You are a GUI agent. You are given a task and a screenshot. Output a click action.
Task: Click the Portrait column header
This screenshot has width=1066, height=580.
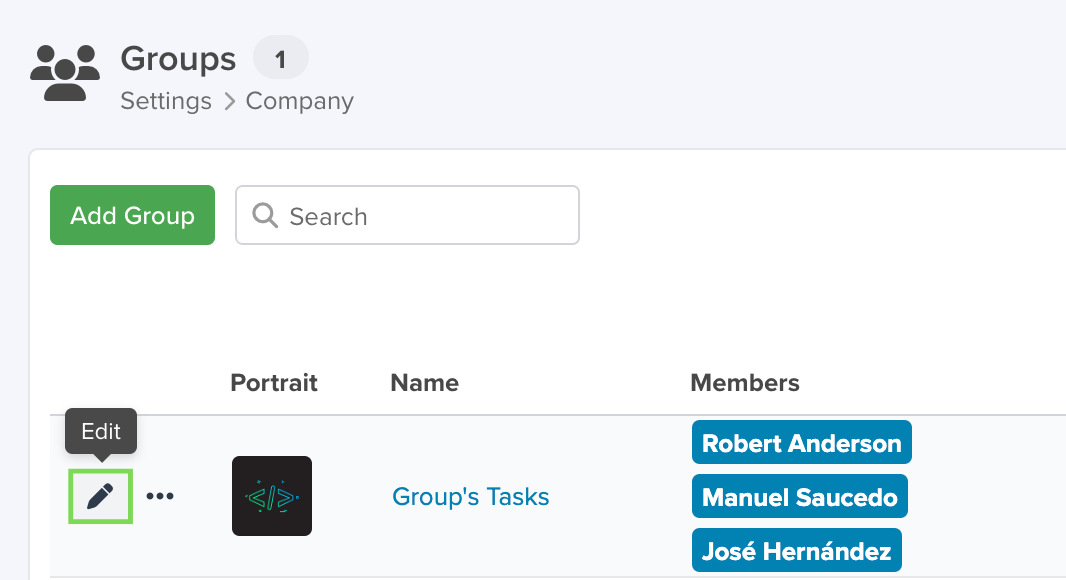click(274, 382)
